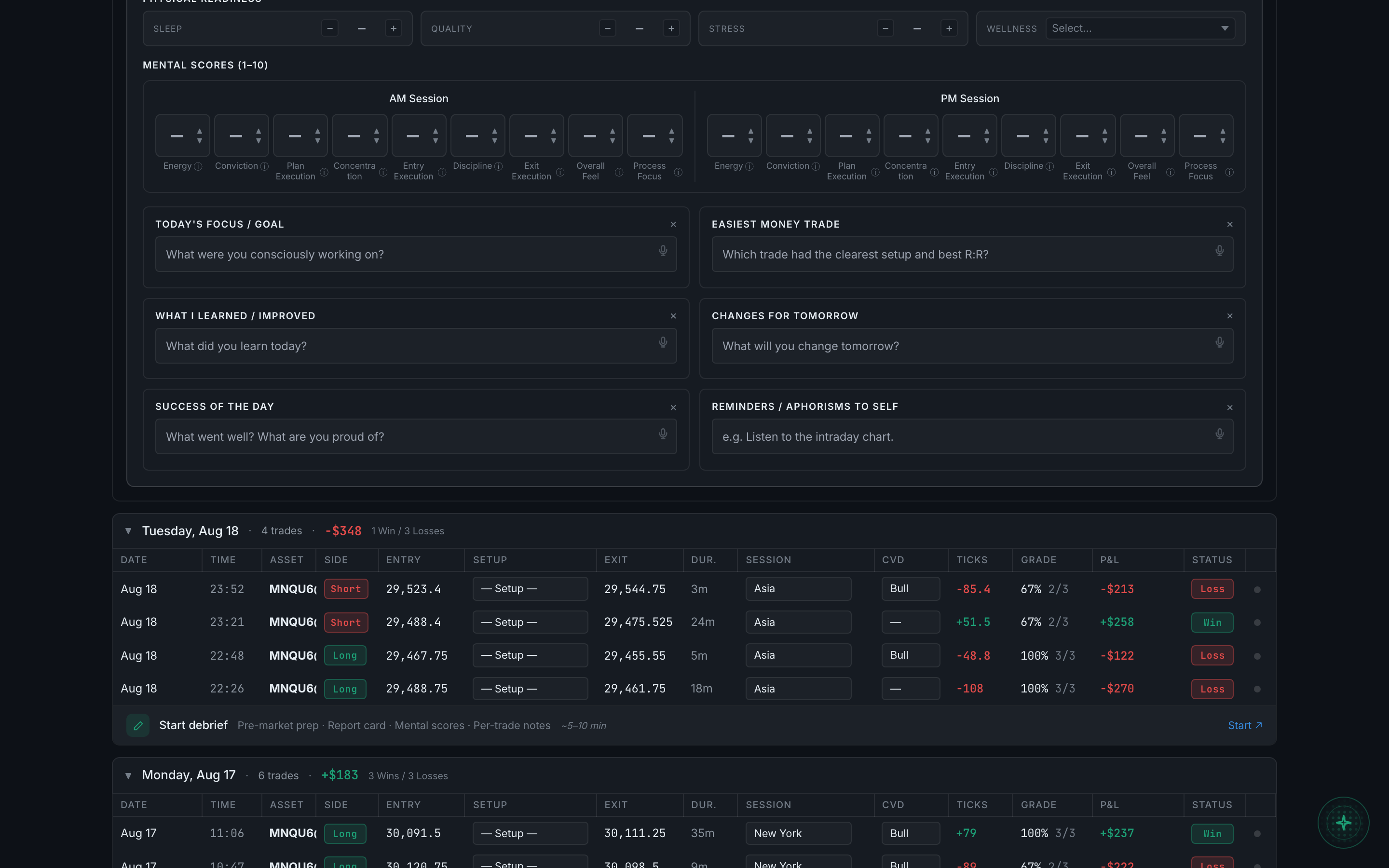This screenshot has width=1389, height=868.
Task: Remove the Easiest Money Trade card
Action: (1230, 224)
